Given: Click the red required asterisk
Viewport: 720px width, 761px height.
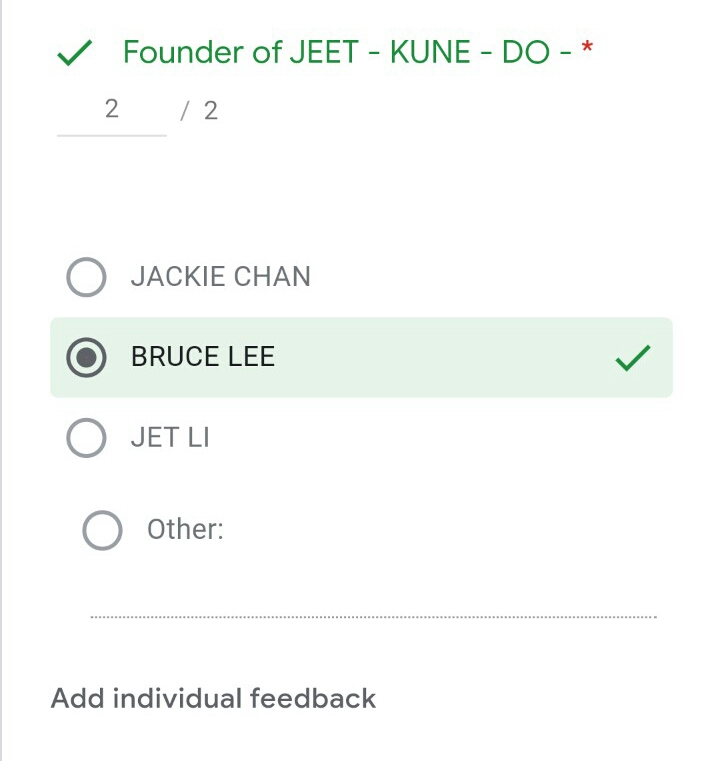Looking at the screenshot, I should [587, 49].
